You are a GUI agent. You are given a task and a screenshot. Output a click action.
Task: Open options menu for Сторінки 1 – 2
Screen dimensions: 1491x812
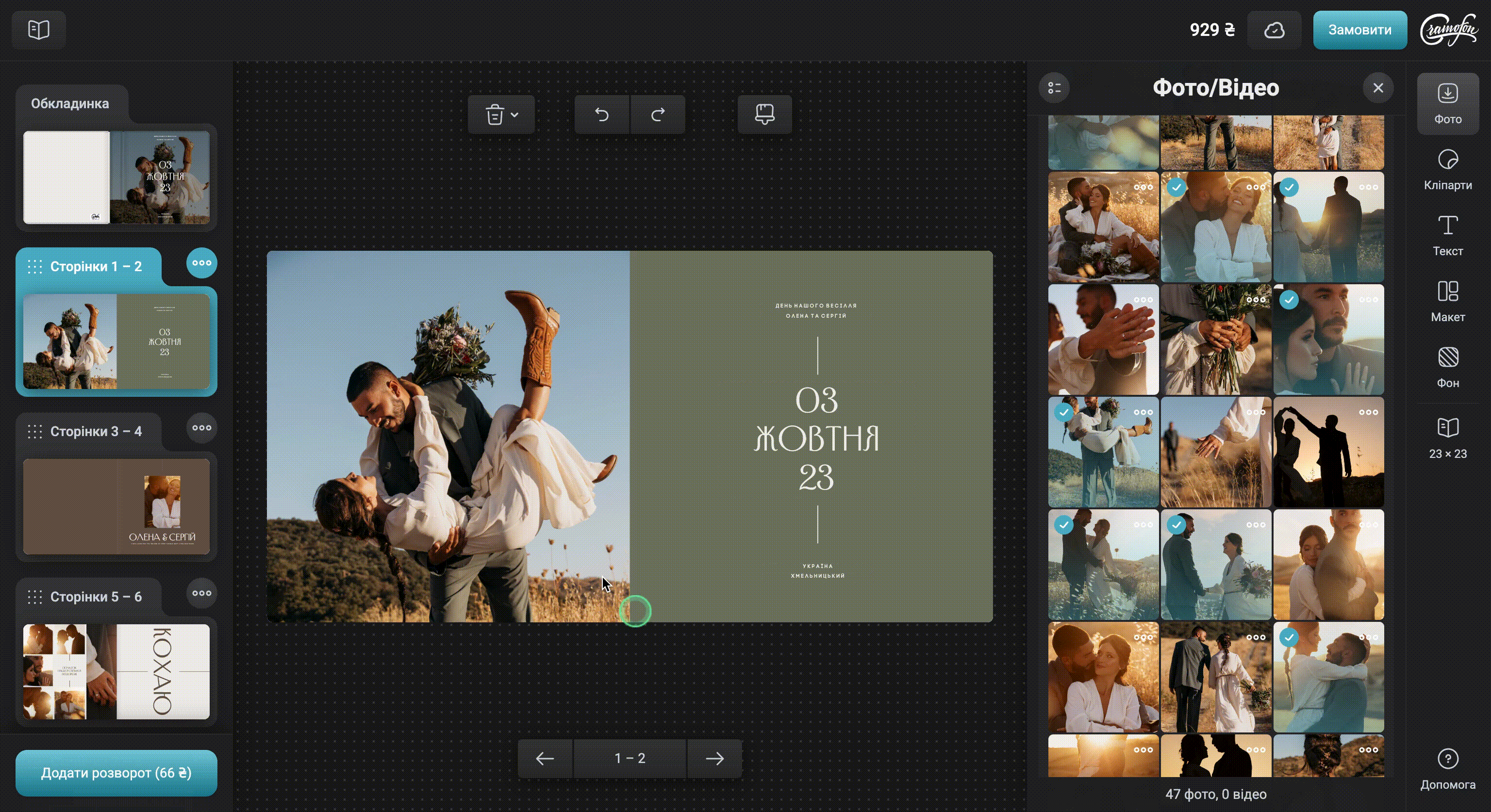point(201,263)
